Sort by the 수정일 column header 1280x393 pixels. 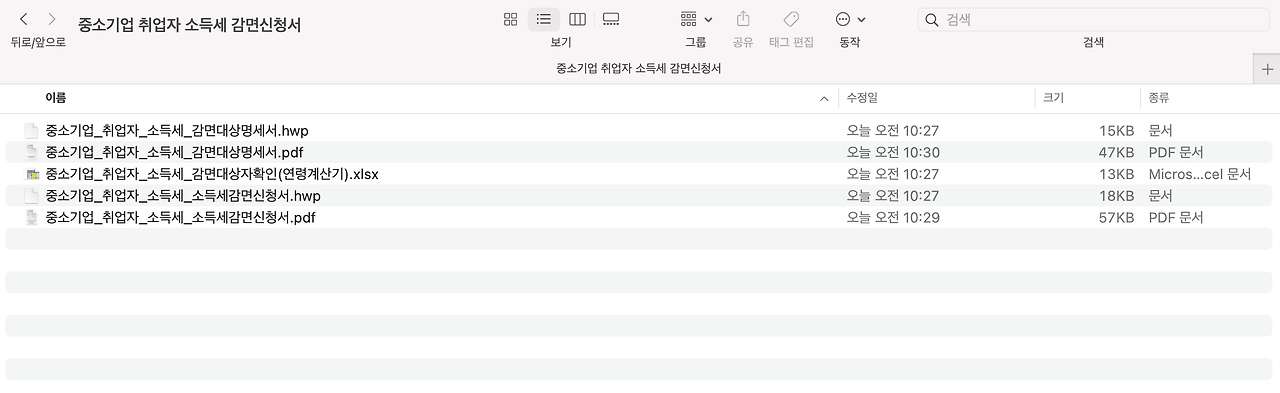pos(862,98)
